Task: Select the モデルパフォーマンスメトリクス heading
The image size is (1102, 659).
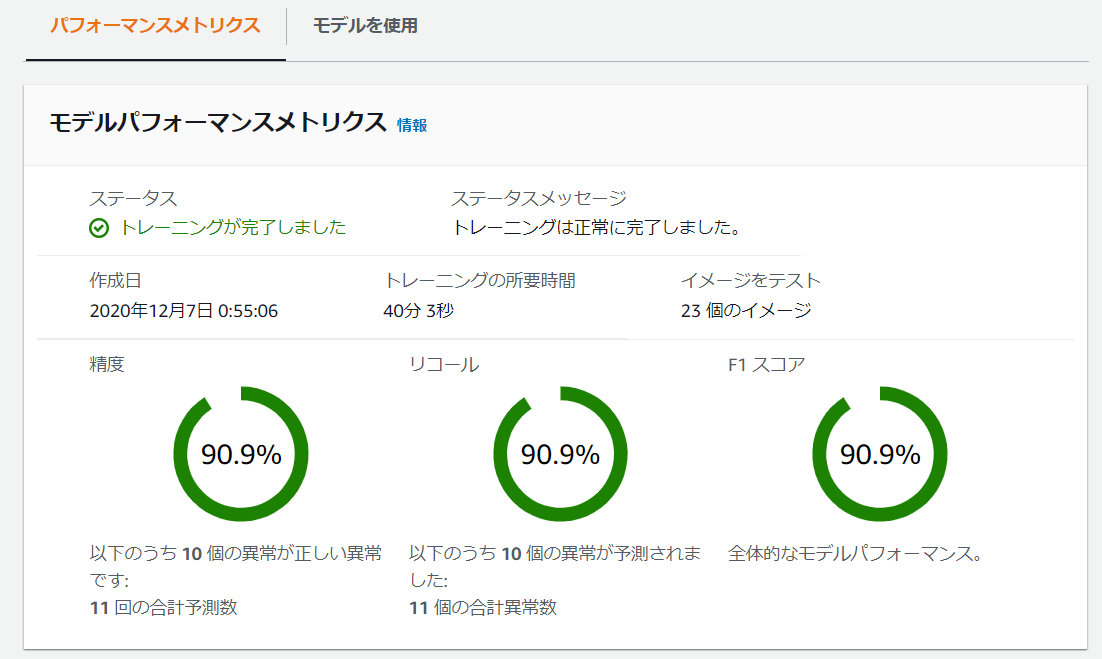Action: [218, 123]
